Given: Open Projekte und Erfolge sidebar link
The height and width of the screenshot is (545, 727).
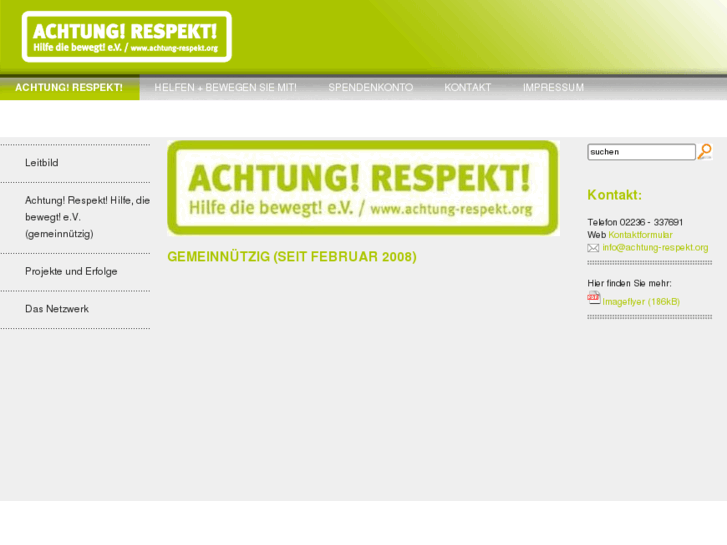Looking at the screenshot, I should pyautogui.click(x=71, y=271).
